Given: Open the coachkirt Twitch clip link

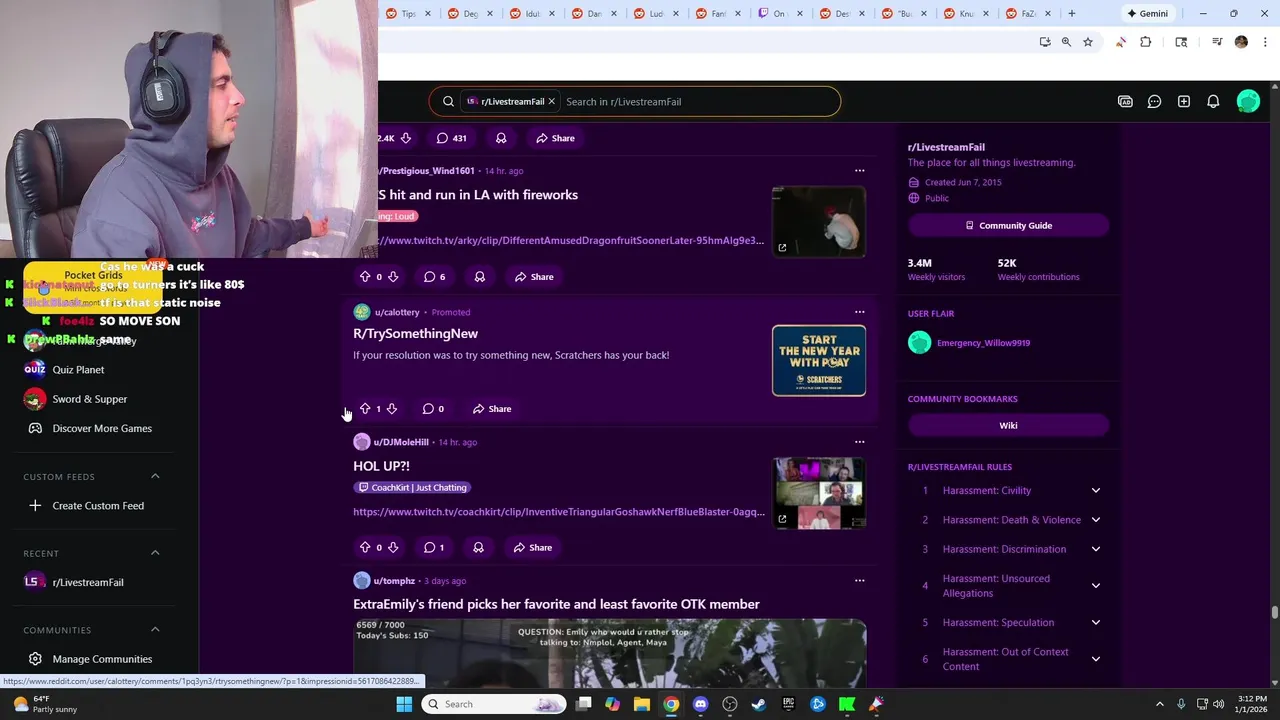Looking at the screenshot, I should tap(559, 512).
